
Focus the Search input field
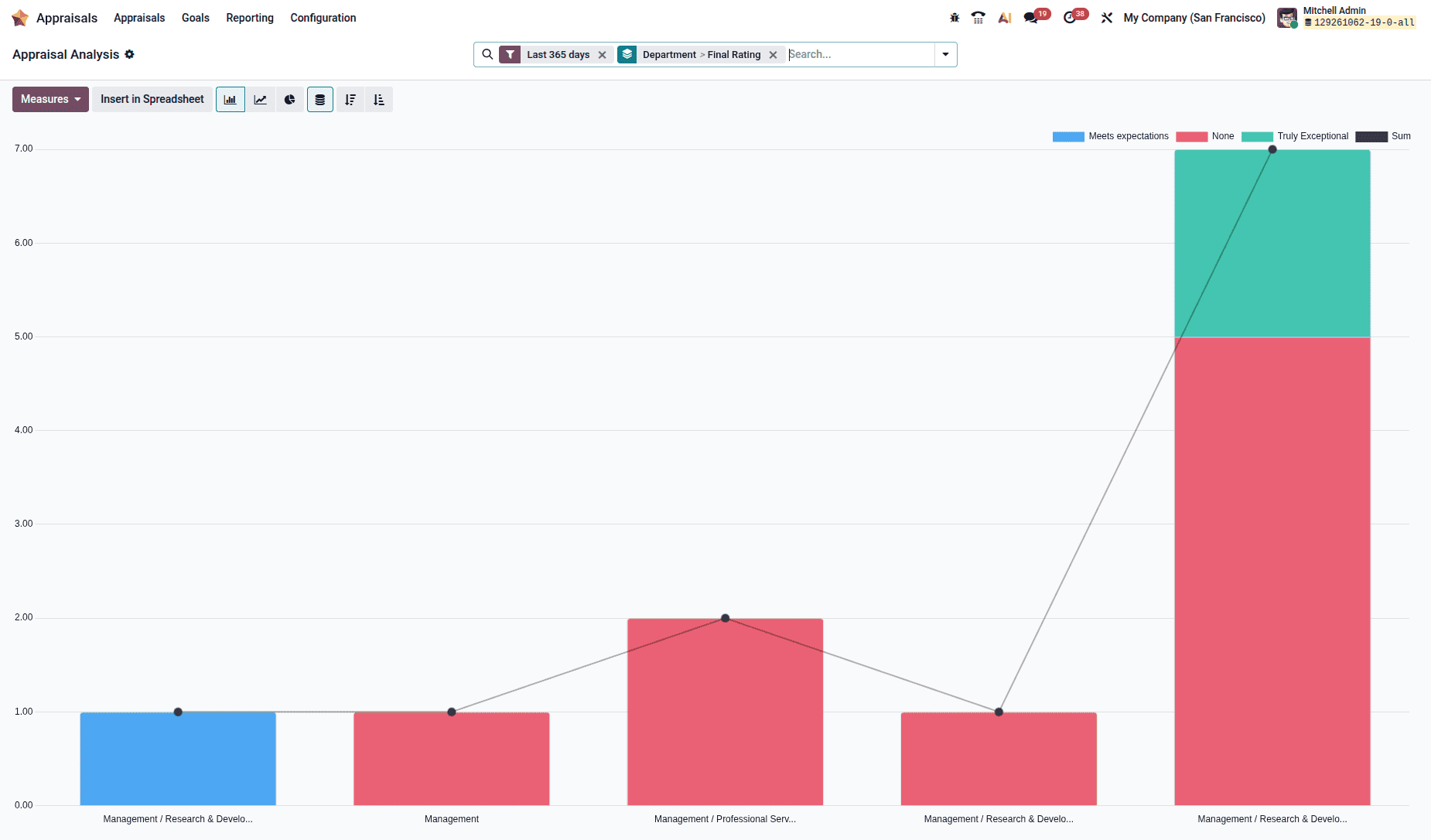coord(860,54)
